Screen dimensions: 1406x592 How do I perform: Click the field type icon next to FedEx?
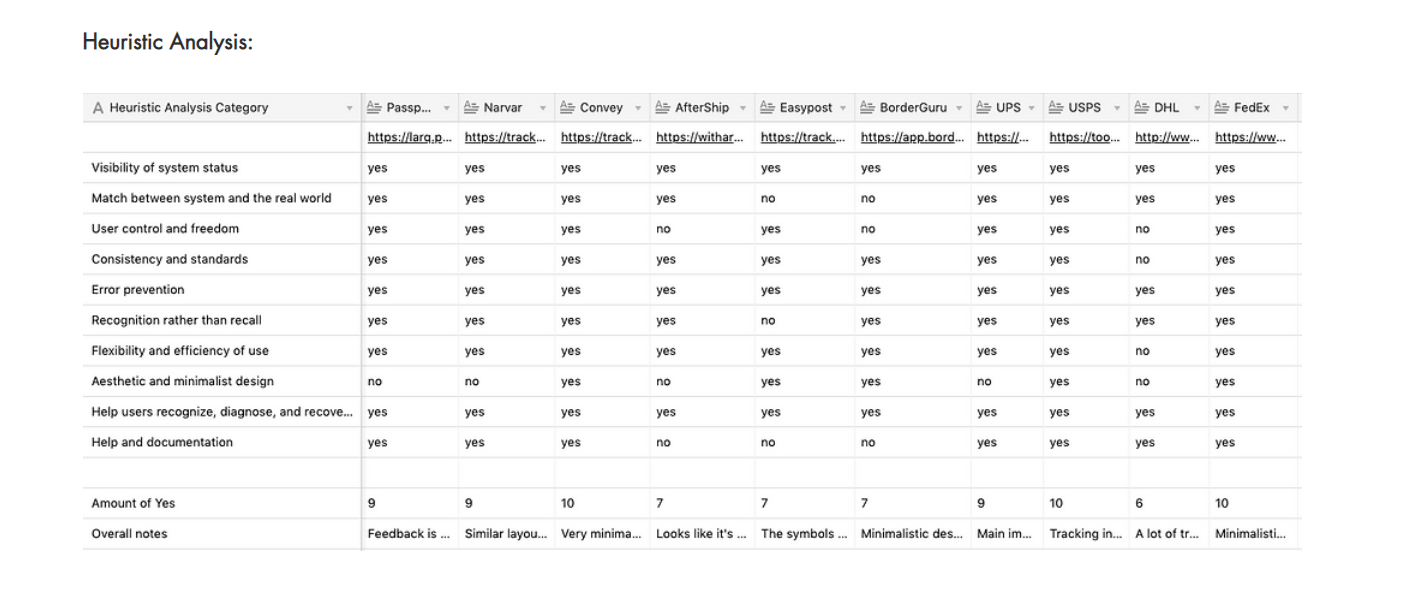point(1222,108)
